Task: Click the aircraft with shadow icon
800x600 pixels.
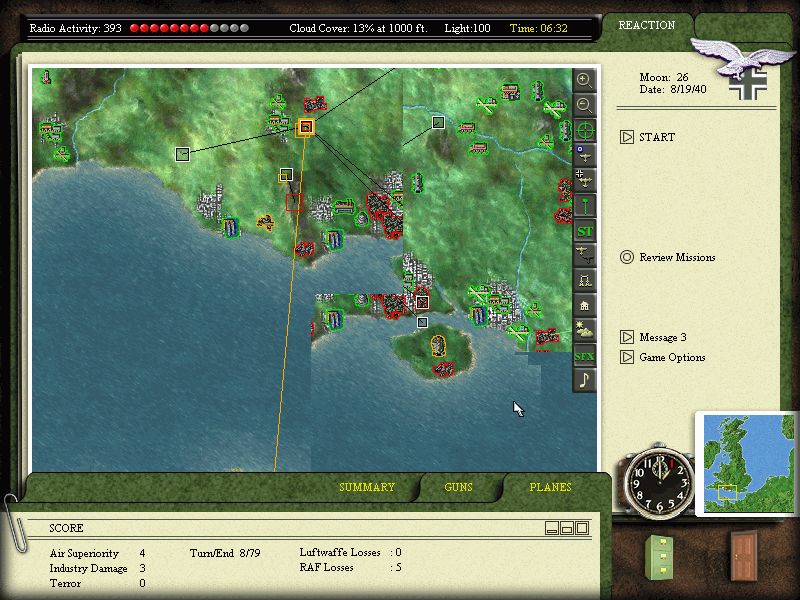Action: tap(584, 255)
